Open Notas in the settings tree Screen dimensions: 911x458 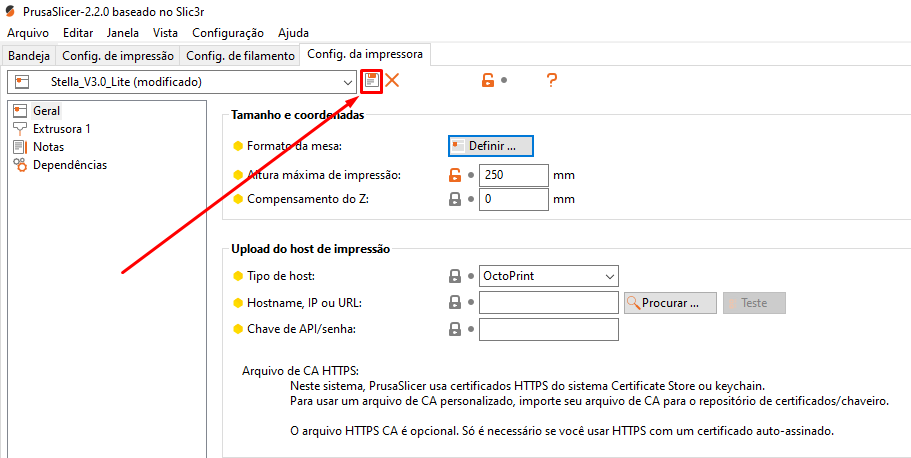point(48,146)
